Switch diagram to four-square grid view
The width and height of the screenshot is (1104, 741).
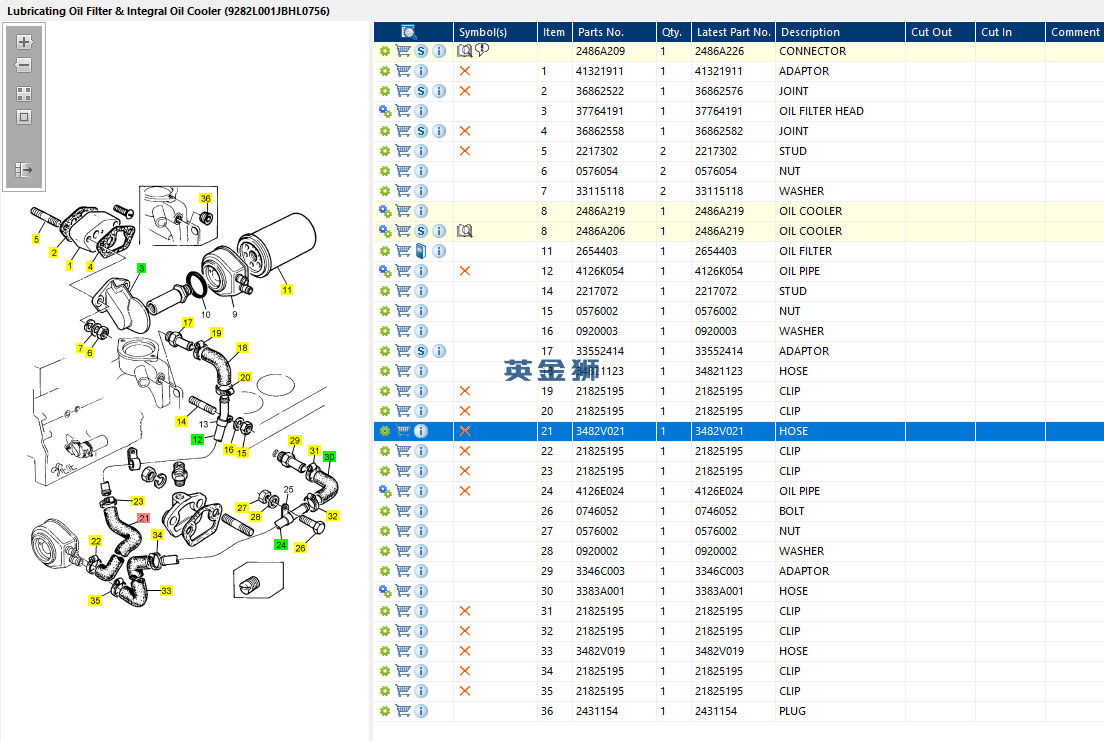pos(24,94)
